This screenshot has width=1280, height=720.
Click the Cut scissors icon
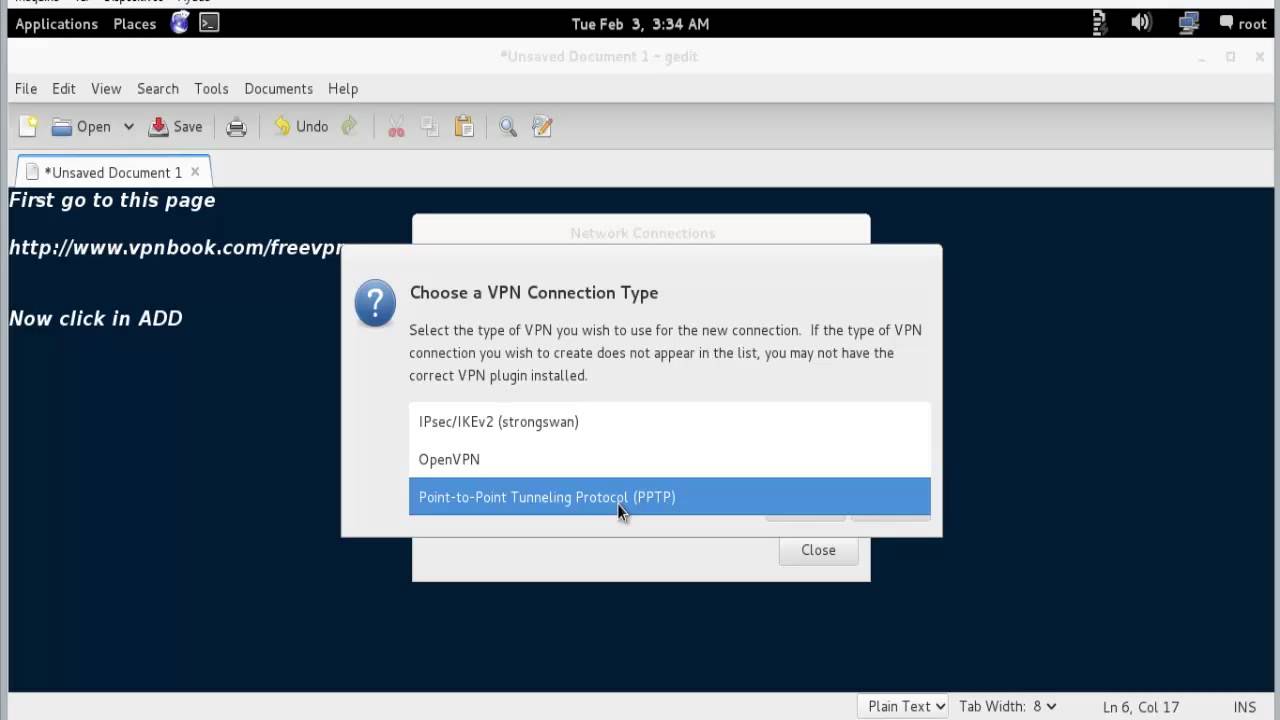[x=396, y=127]
